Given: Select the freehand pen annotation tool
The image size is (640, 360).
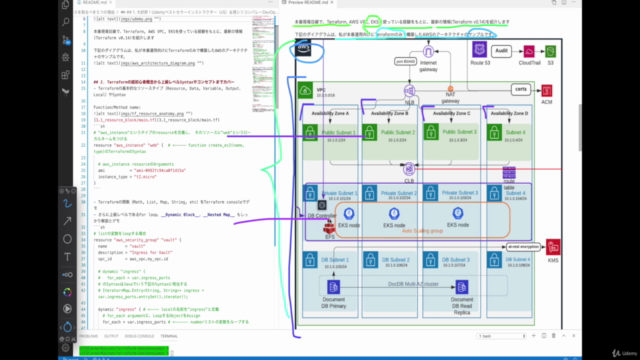Looking at the screenshot, I should tap(67, 204).
